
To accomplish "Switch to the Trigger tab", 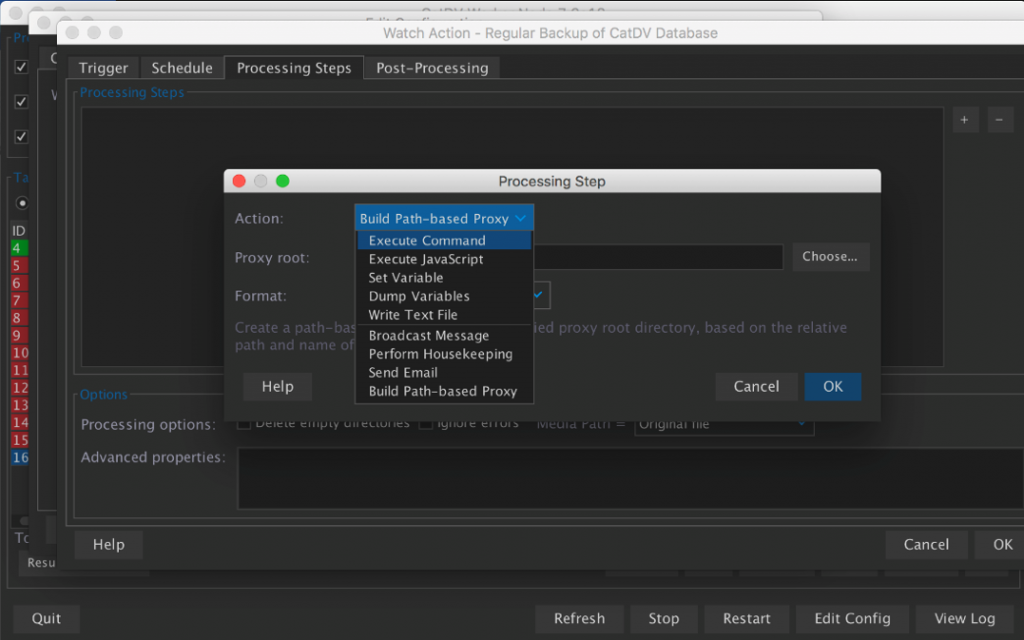I will (104, 68).
